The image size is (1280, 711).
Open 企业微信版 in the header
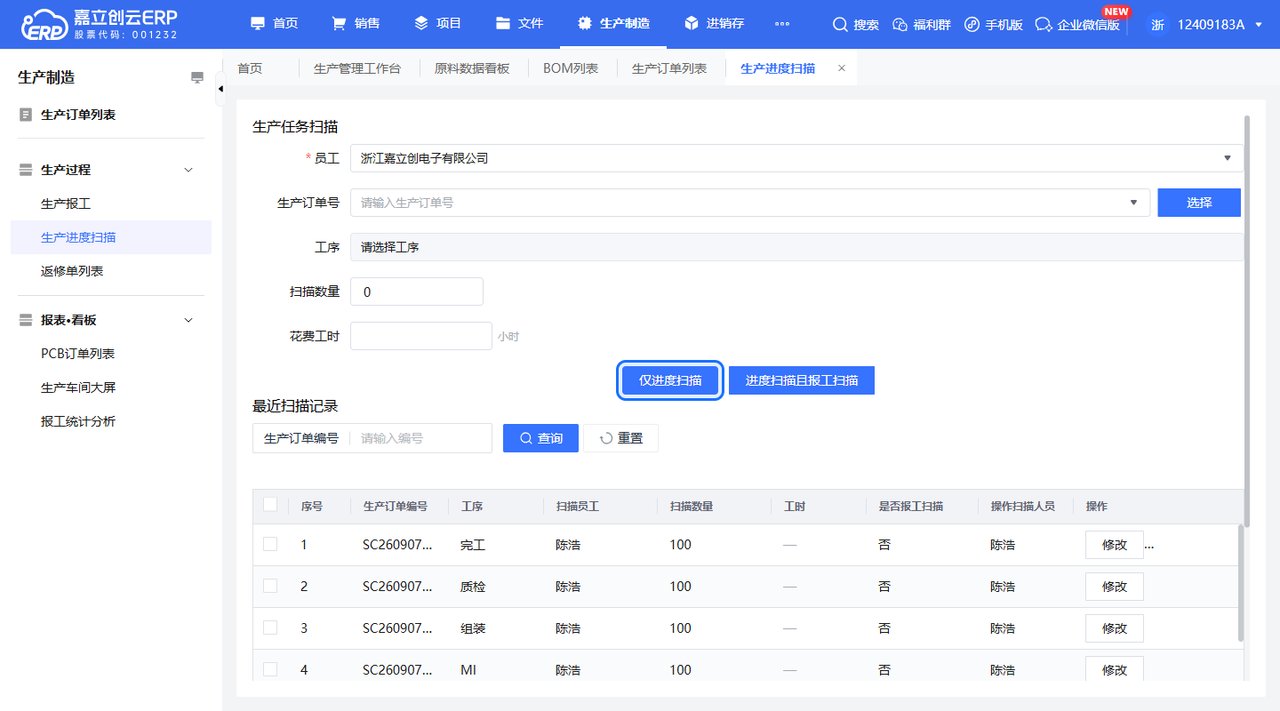(1077, 24)
